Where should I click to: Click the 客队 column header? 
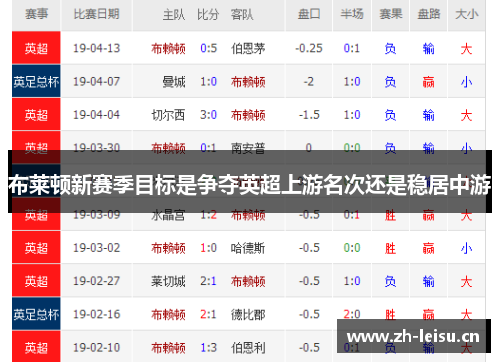click(242, 15)
